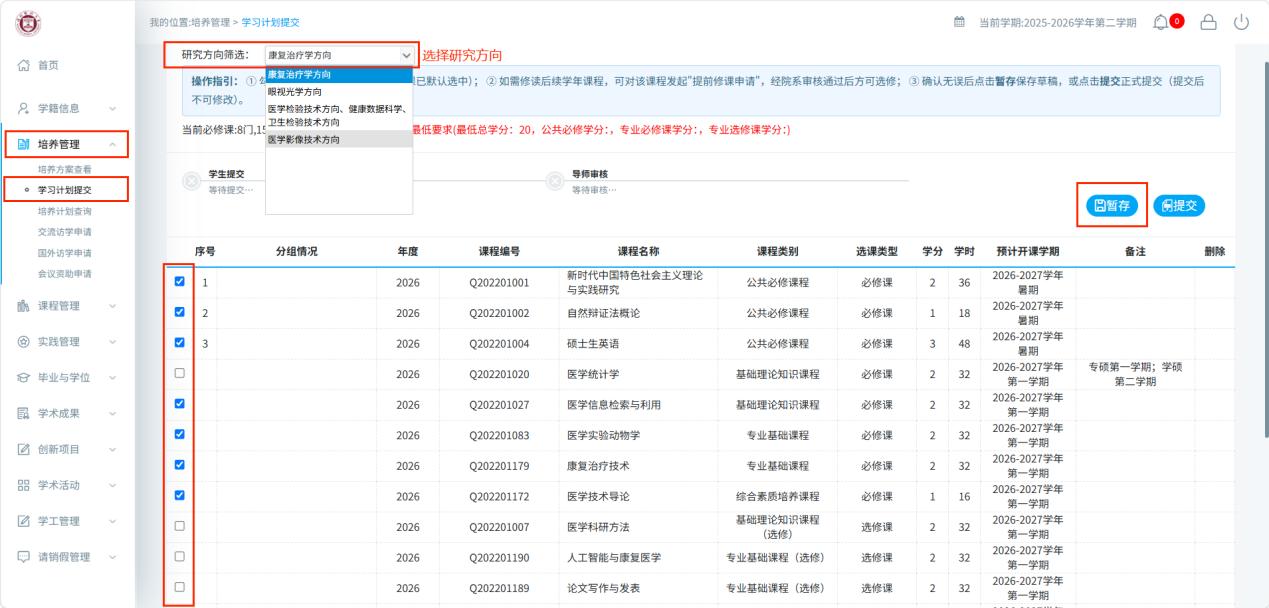Uncheck the 硕士生英语 course checkbox
Screen dimensions: 1269x608
179,343
